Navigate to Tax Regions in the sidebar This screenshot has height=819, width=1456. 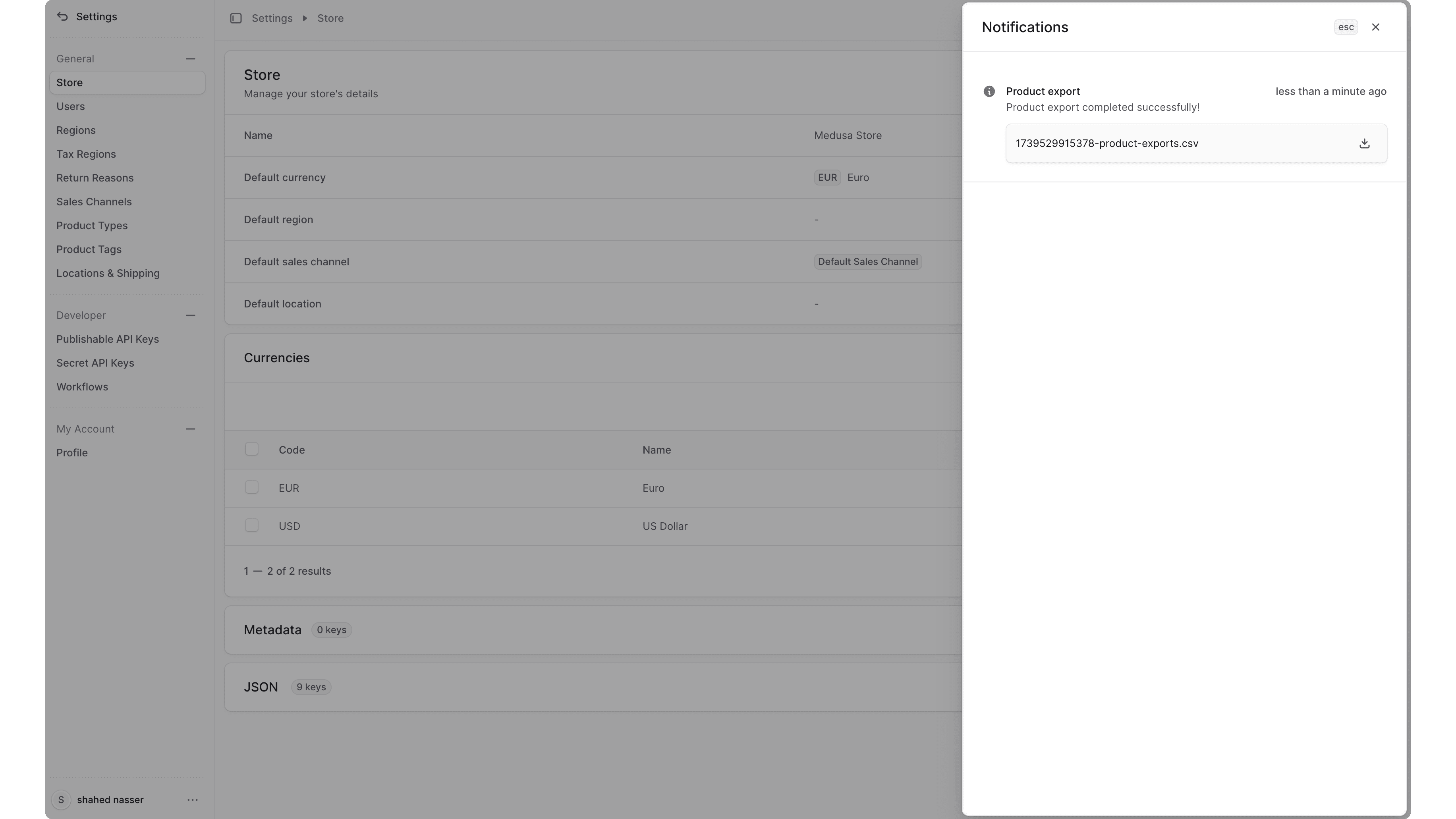pyautogui.click(x=87, y=154)
